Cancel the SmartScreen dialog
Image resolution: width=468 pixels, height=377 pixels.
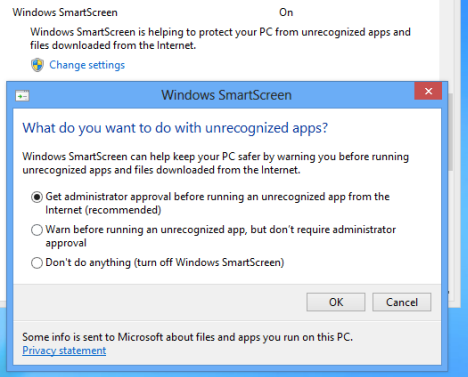[x=402, y=302]
